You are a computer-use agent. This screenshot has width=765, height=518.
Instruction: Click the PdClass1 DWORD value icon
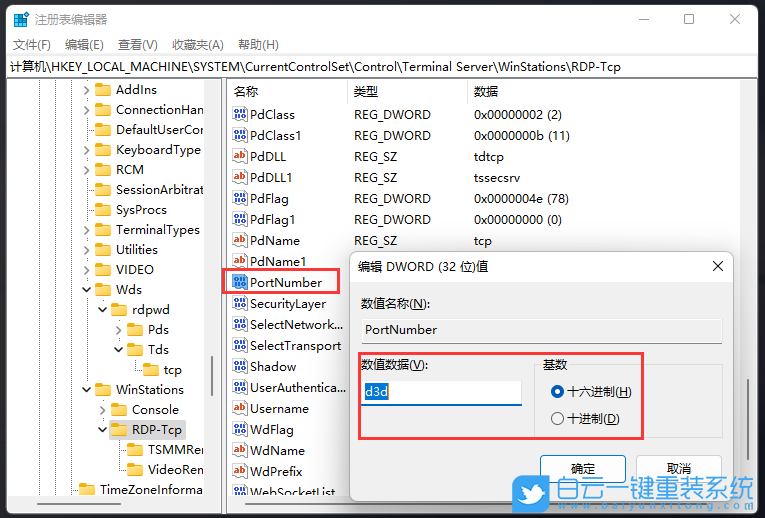click(240, 135)
